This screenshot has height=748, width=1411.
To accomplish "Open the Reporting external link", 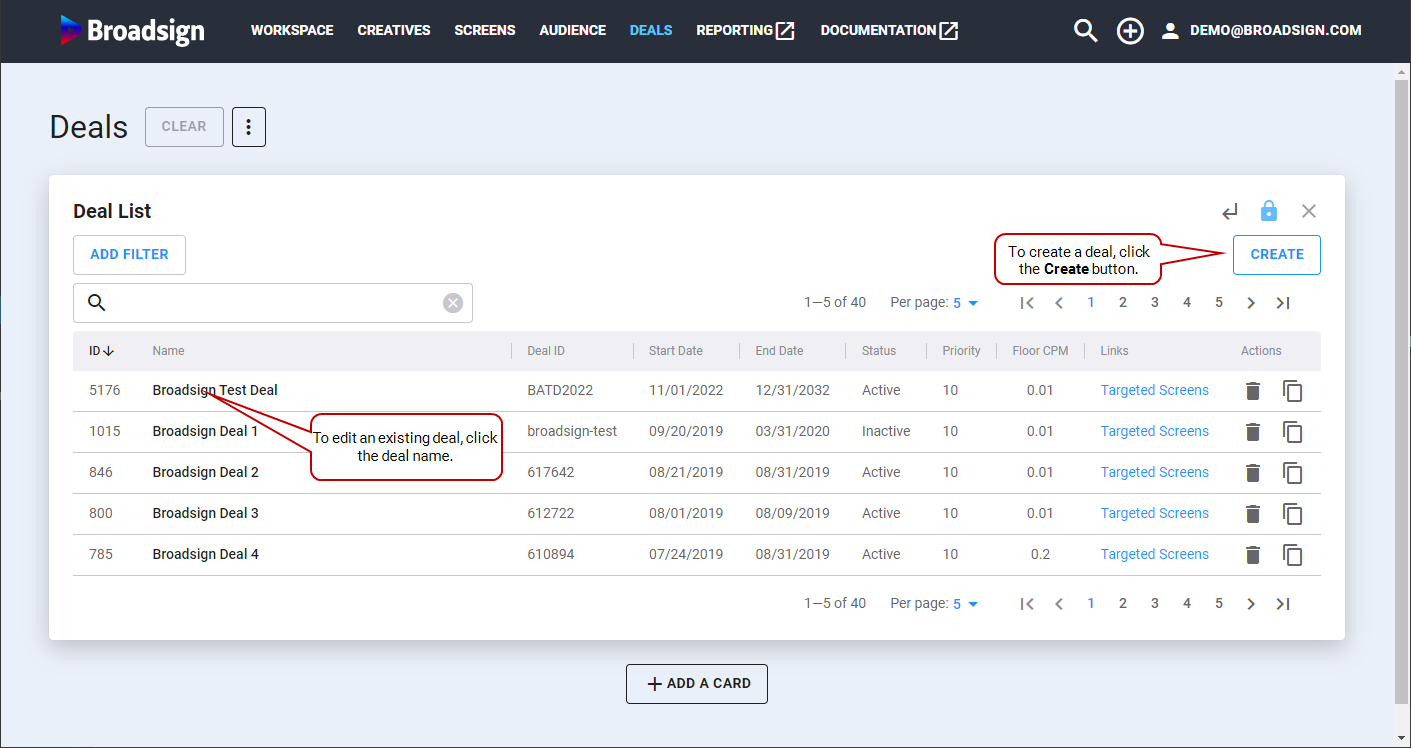I will [x=746, y=31].
